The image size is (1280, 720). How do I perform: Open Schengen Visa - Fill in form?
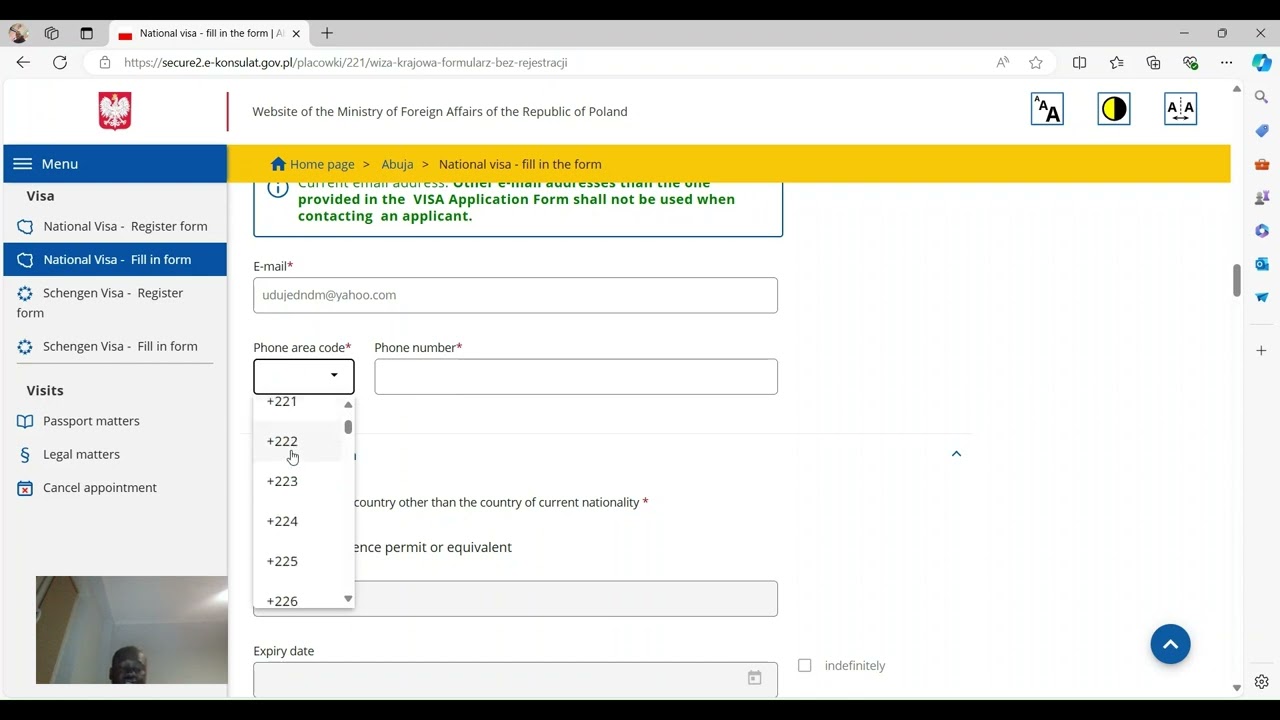[115, 346]
